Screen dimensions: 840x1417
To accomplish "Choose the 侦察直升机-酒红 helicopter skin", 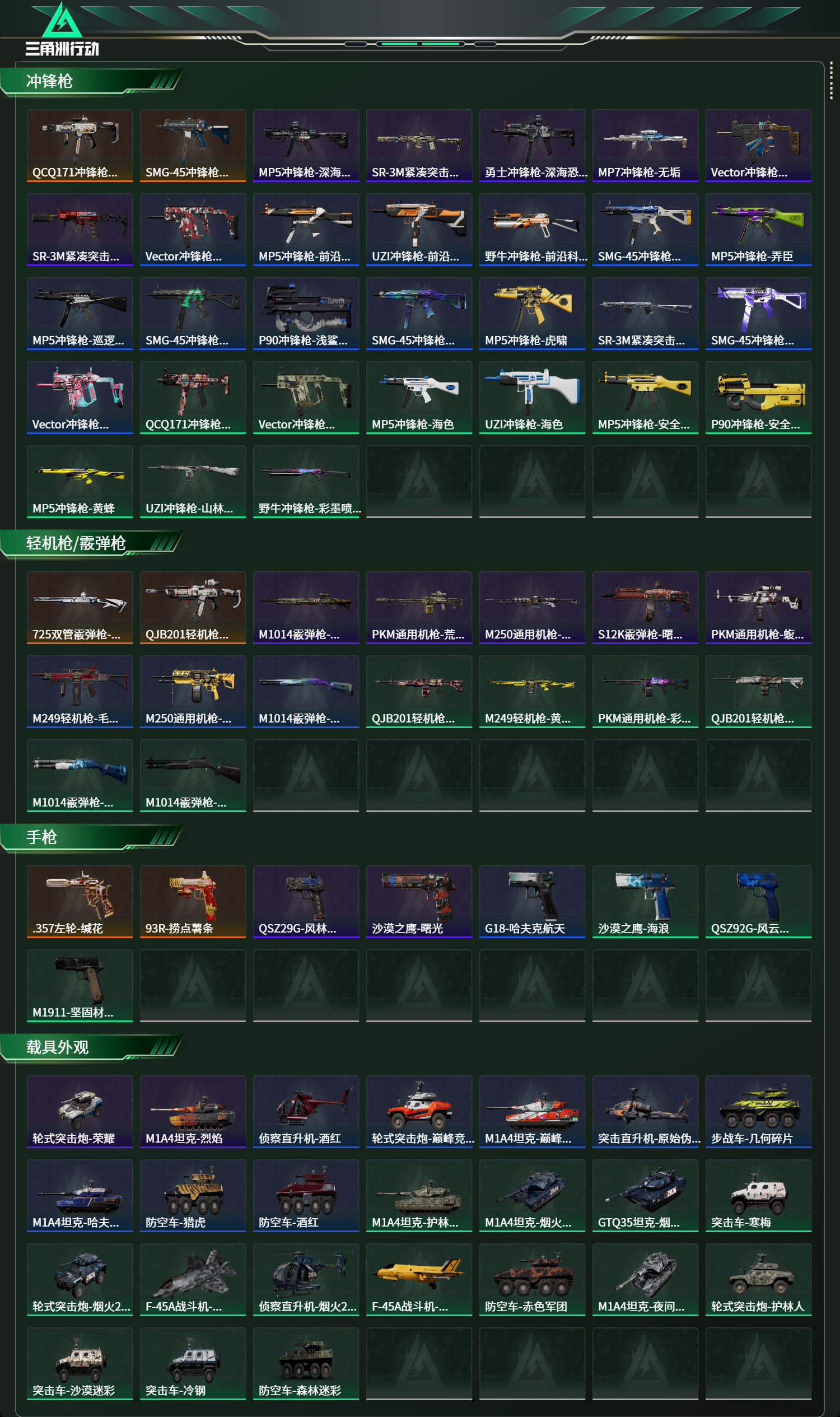I will (x=306, y=1111).
